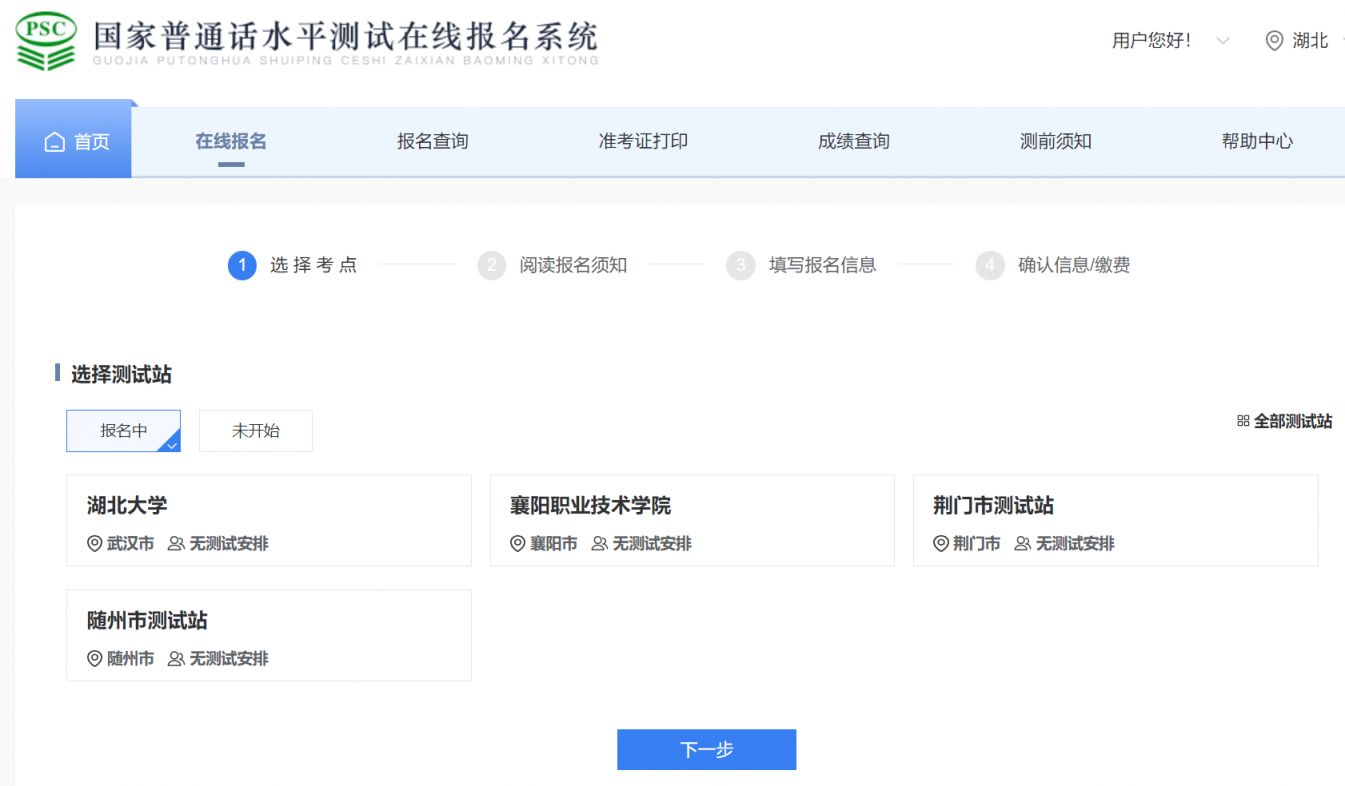
Task: Go to the 首页 tab
Action: click(x=74, y=141)
